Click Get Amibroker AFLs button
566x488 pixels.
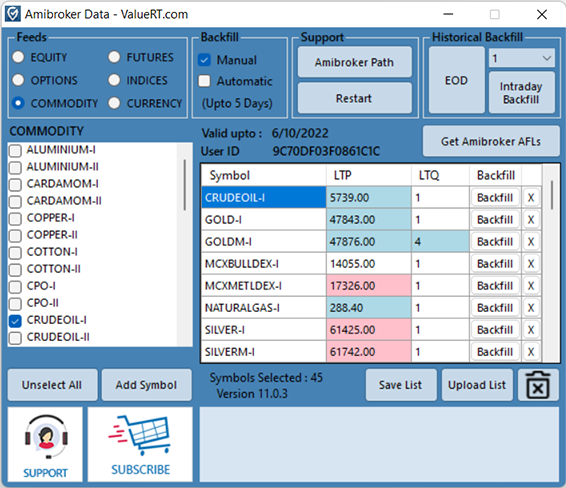click(491, 141)
